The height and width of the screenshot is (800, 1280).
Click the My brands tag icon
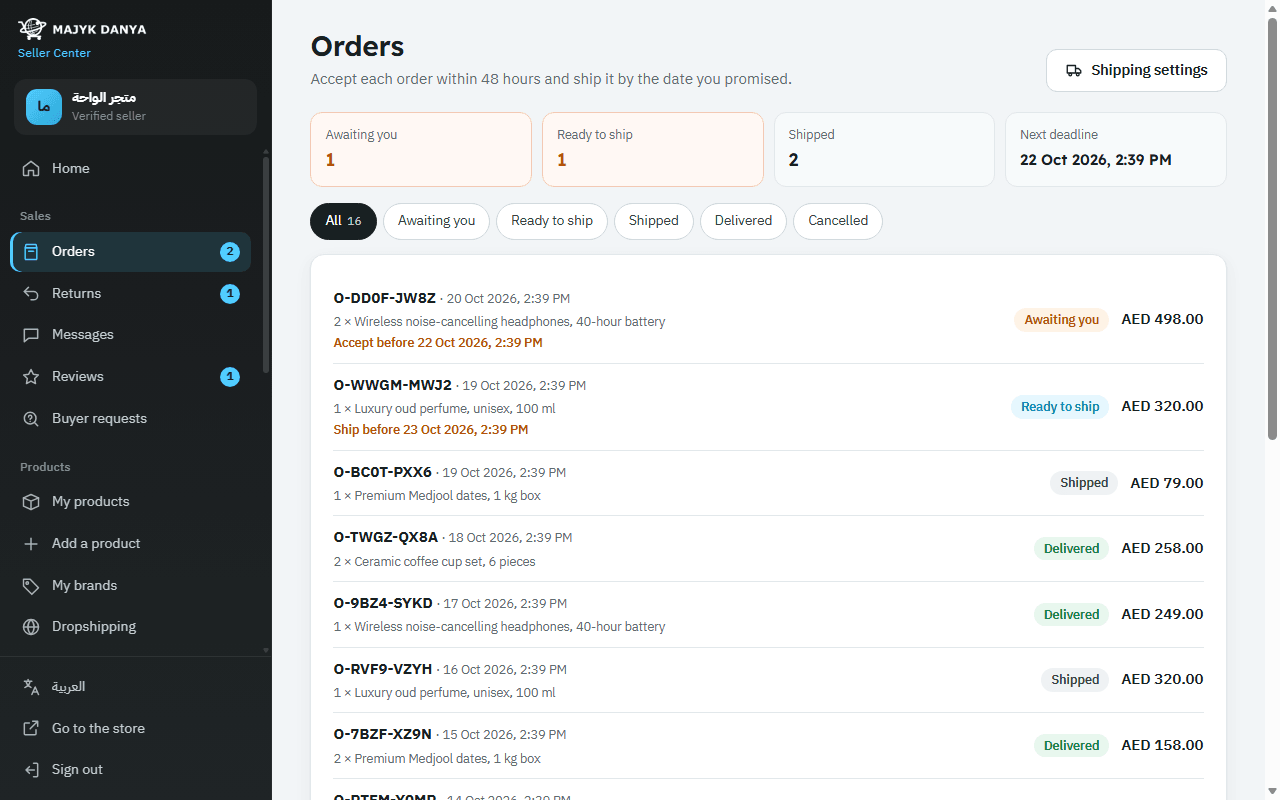pyautogui.click(x=32, y=586)
